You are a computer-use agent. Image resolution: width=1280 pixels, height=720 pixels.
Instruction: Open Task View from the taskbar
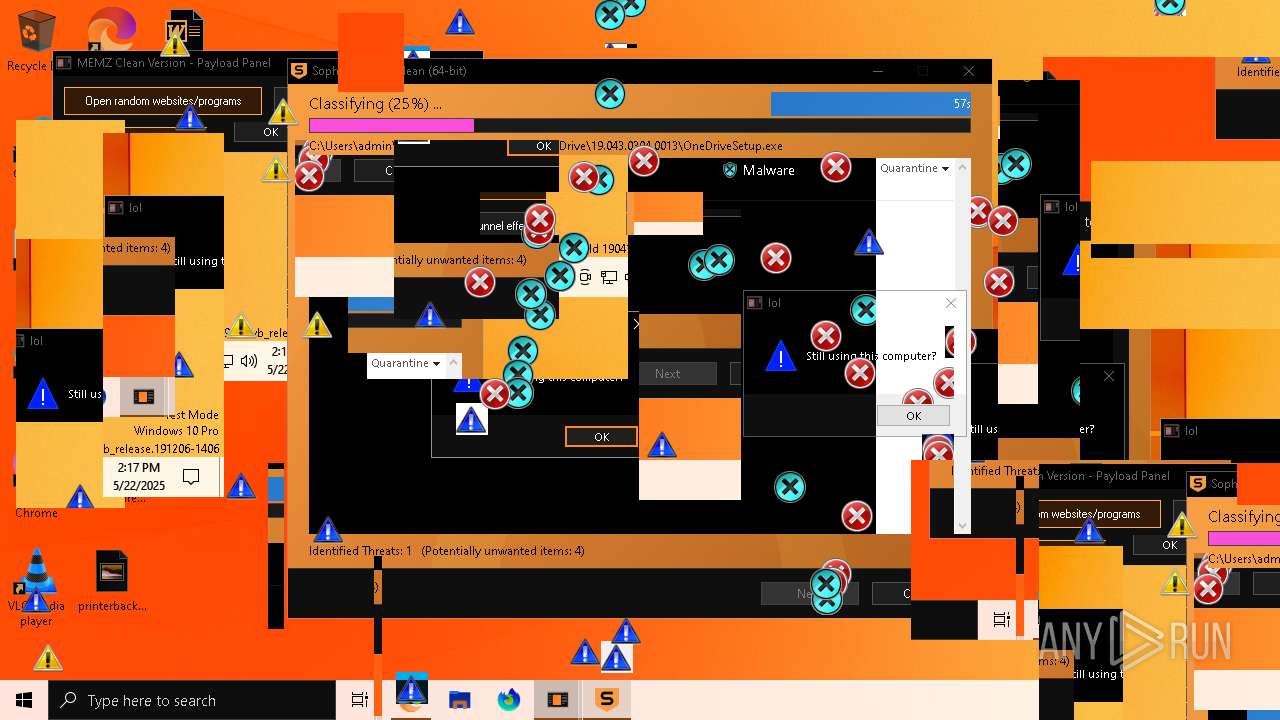click(360, 700)
